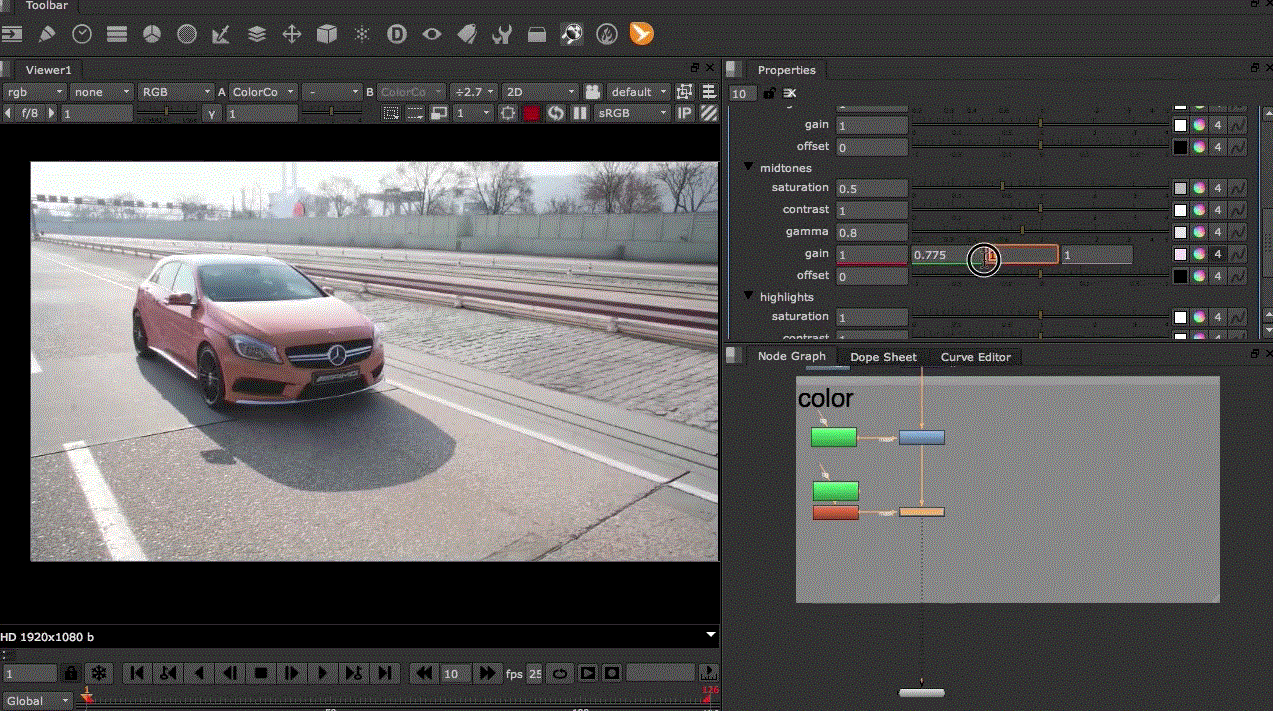The image size is (1273, 711).
Task: Open the Draw nodes pen icon
Action: 47,34
